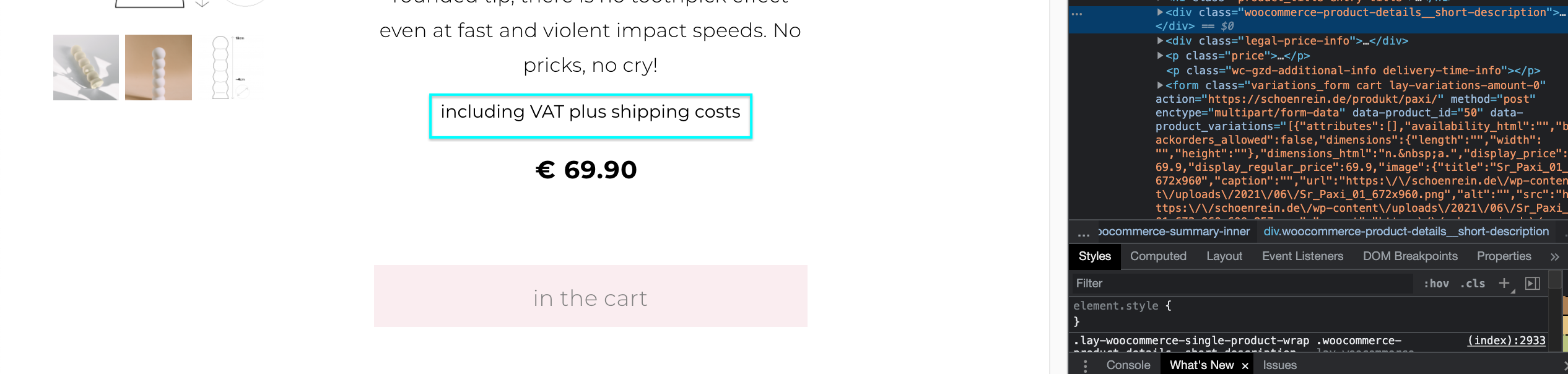Show more tabs with the double chevron
This screenshot has height=374, width=1568.
[1554, 256]
